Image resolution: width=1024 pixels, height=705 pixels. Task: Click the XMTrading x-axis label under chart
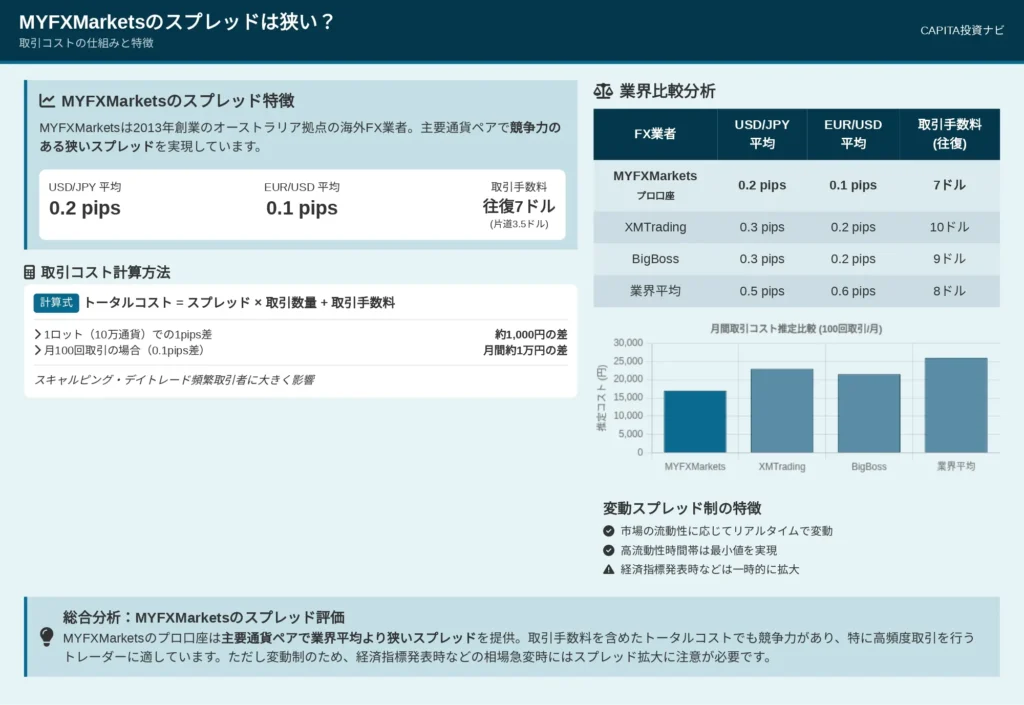pos(782,467)
